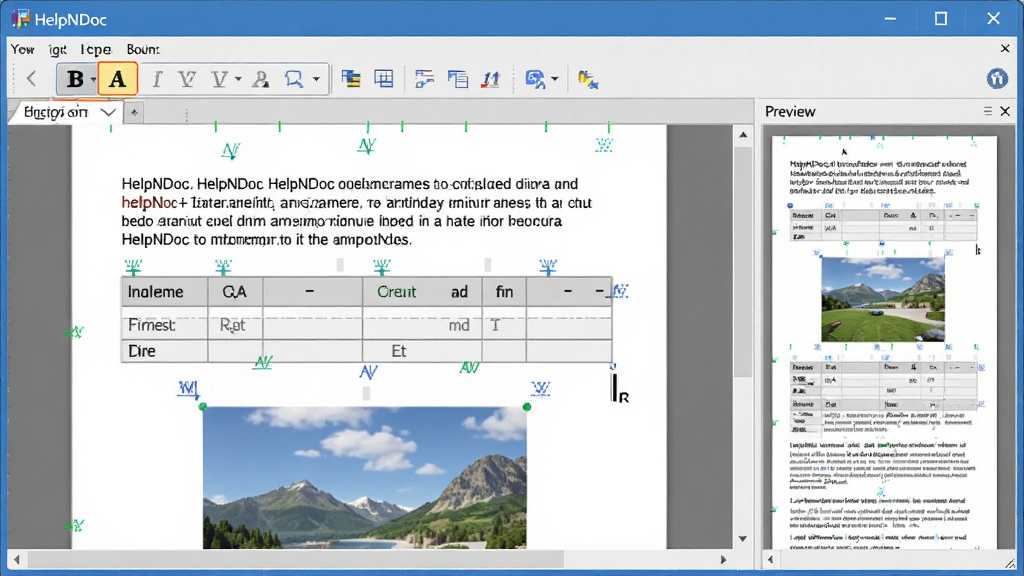
Task: Click the vertical scrollbar thumb of the editor
Action: (743, 261)
